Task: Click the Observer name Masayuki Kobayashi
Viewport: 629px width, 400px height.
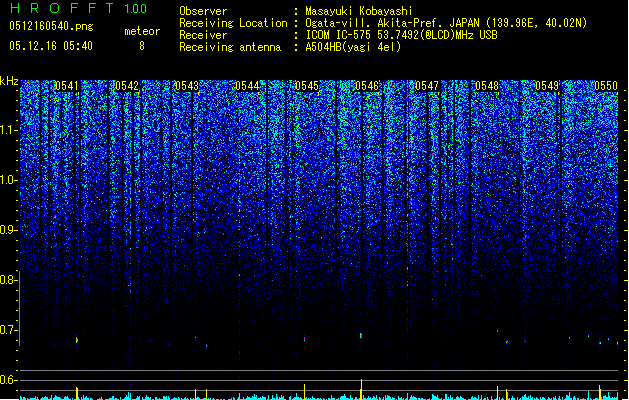Action: pyautogui.click(x=359, y=11)
